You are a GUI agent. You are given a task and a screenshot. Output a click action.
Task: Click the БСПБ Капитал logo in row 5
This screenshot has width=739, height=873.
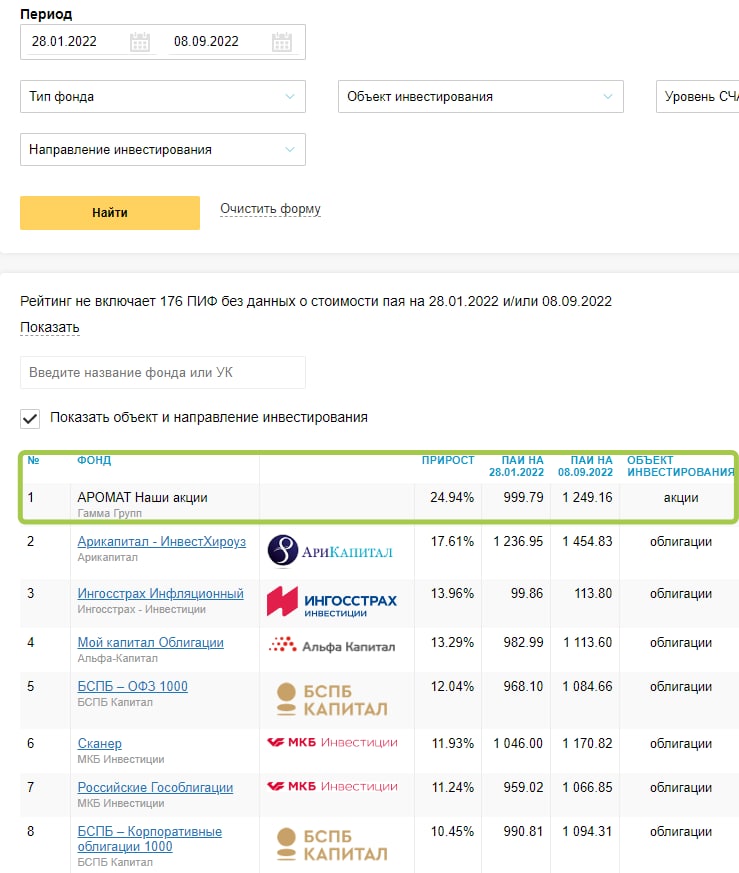click(x=331, y=698)
